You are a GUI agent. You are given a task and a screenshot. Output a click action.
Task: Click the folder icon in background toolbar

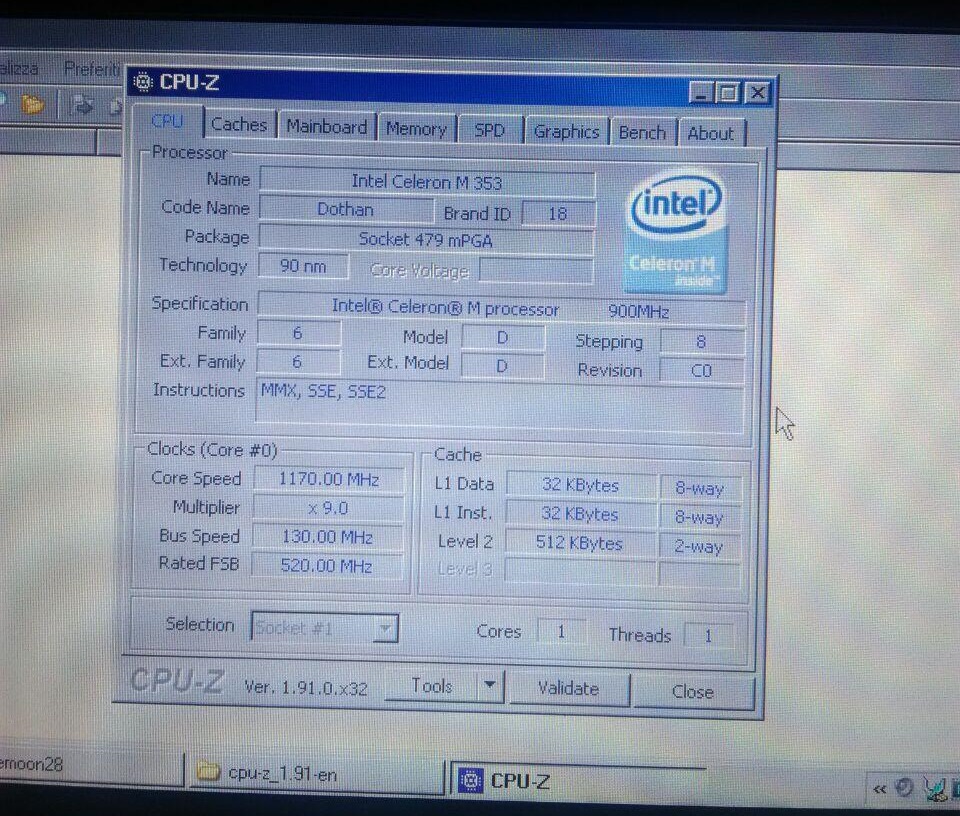point(32,105)
